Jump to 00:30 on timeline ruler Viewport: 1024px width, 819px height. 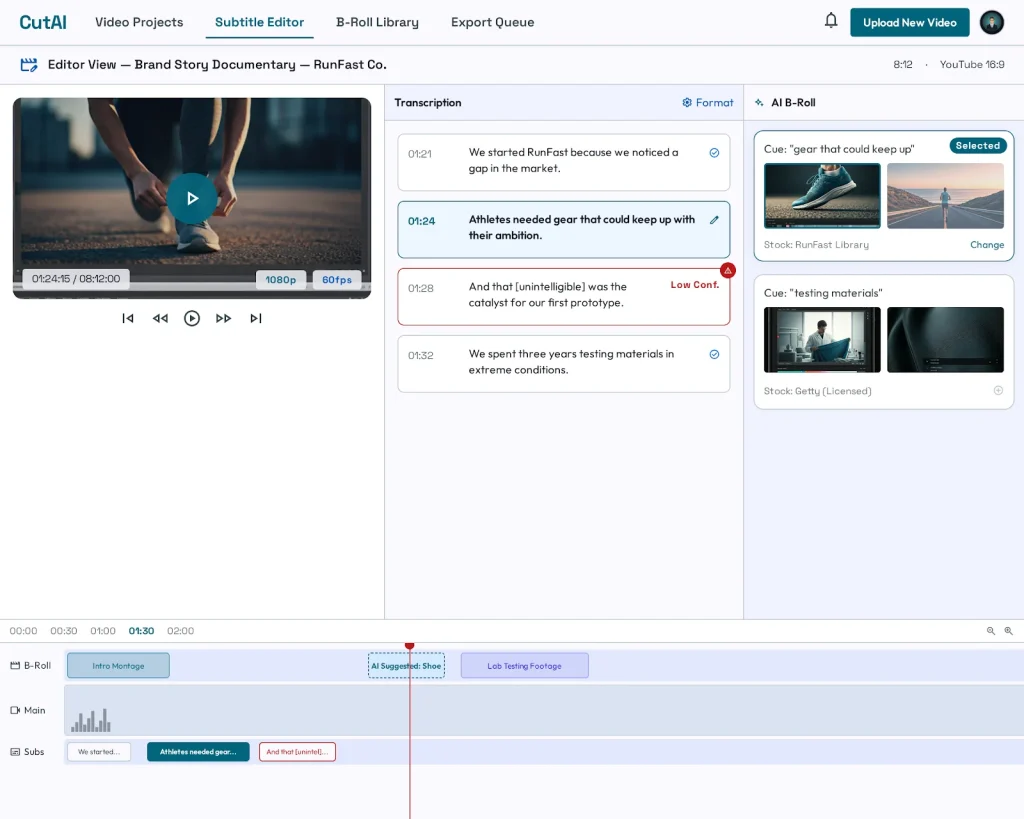[x=63, y=631]
